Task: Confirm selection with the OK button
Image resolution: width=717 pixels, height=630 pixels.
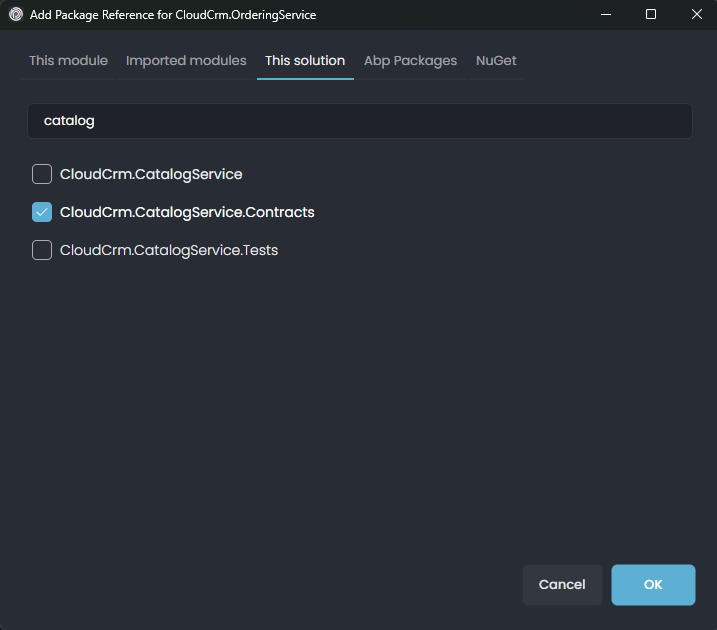Action: tap(653, 585)
